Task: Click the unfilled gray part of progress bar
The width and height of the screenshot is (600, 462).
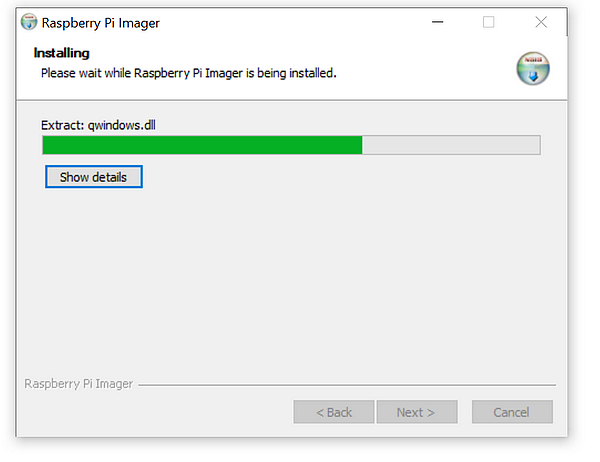Action: pos(451,145)
